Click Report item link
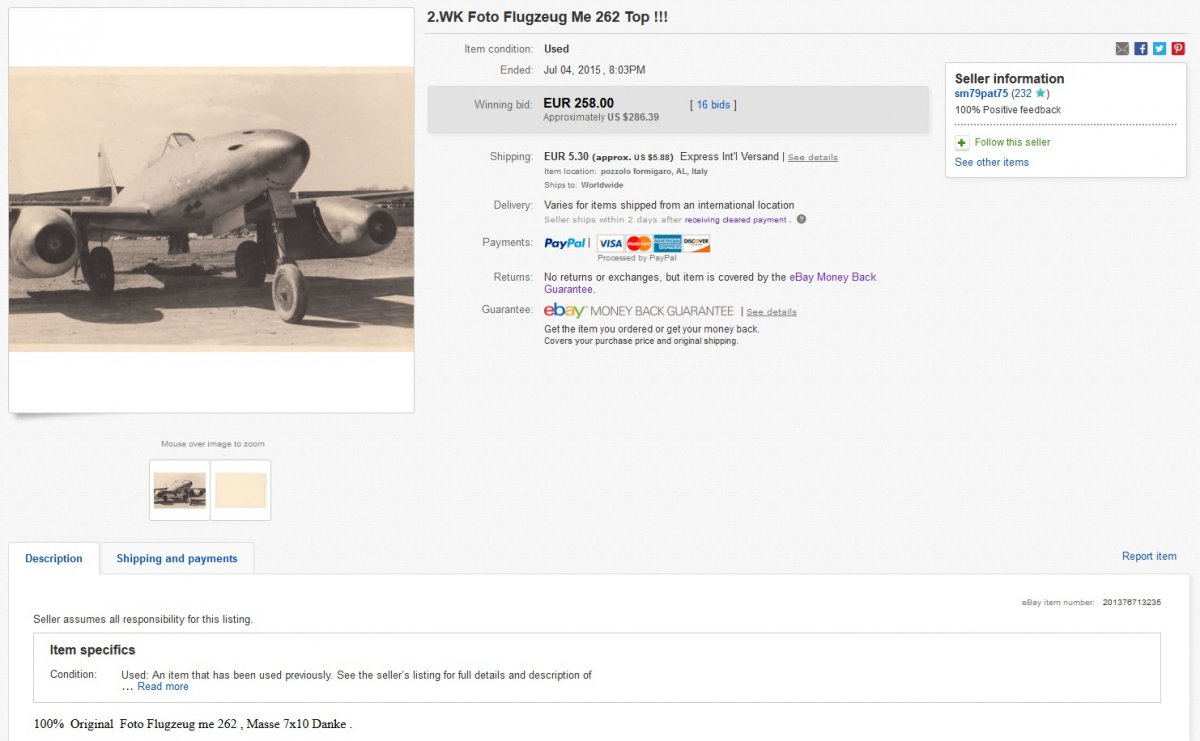The height and width of the screenshot is (741, 1200). click(x=1149, y=556)
